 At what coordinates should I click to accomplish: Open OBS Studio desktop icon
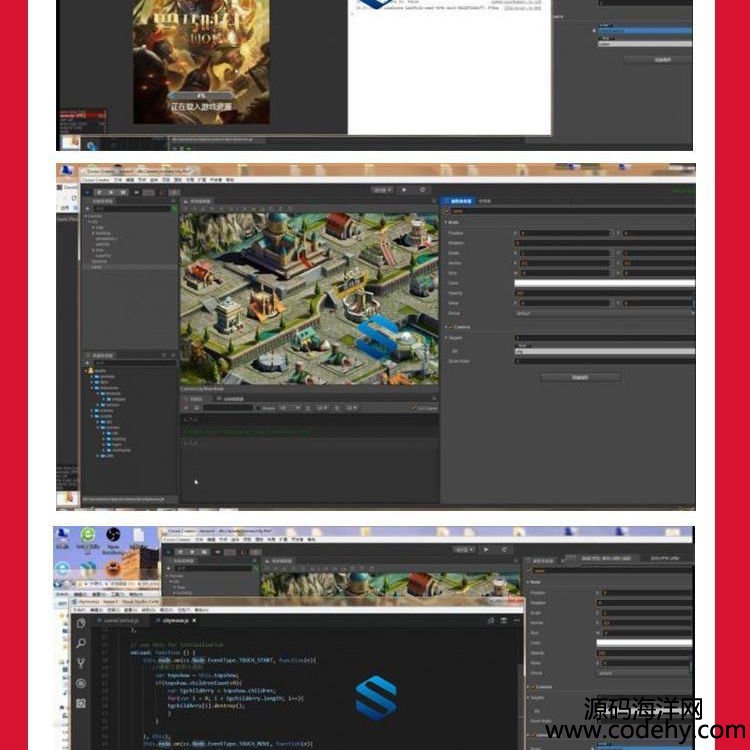113,538
